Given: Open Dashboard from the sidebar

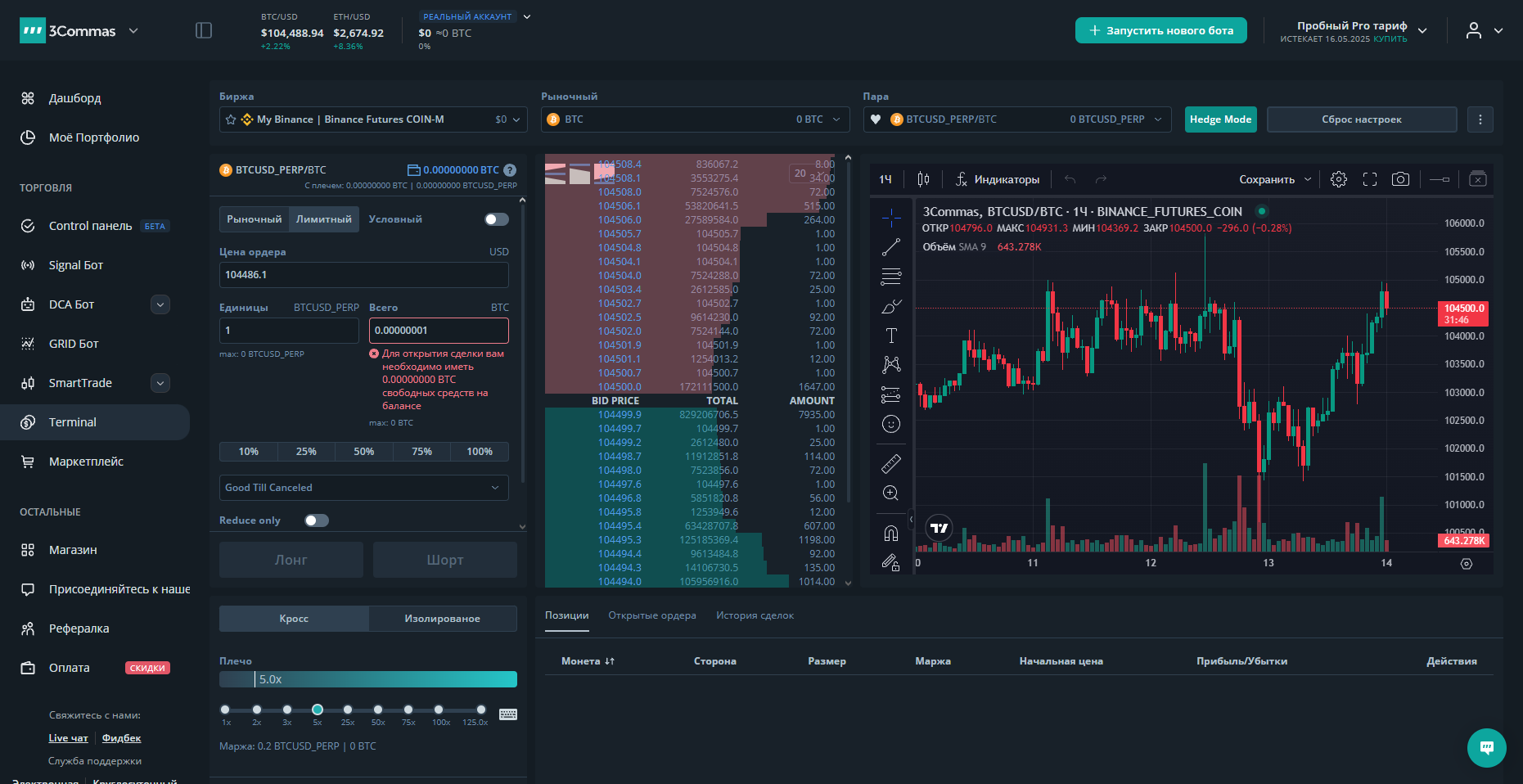Looking at the screenshot, I should coord(74,98).
